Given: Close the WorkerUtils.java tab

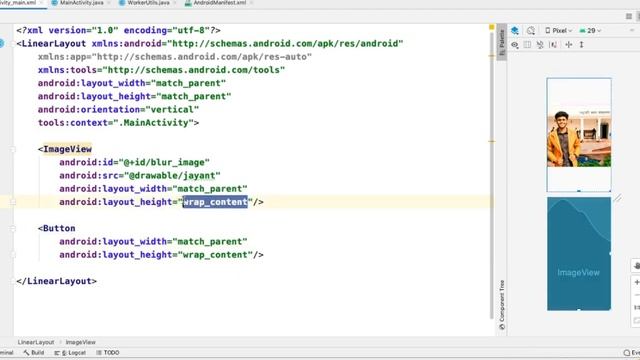Looking at the screenshot, I should (x=175, y=3).
